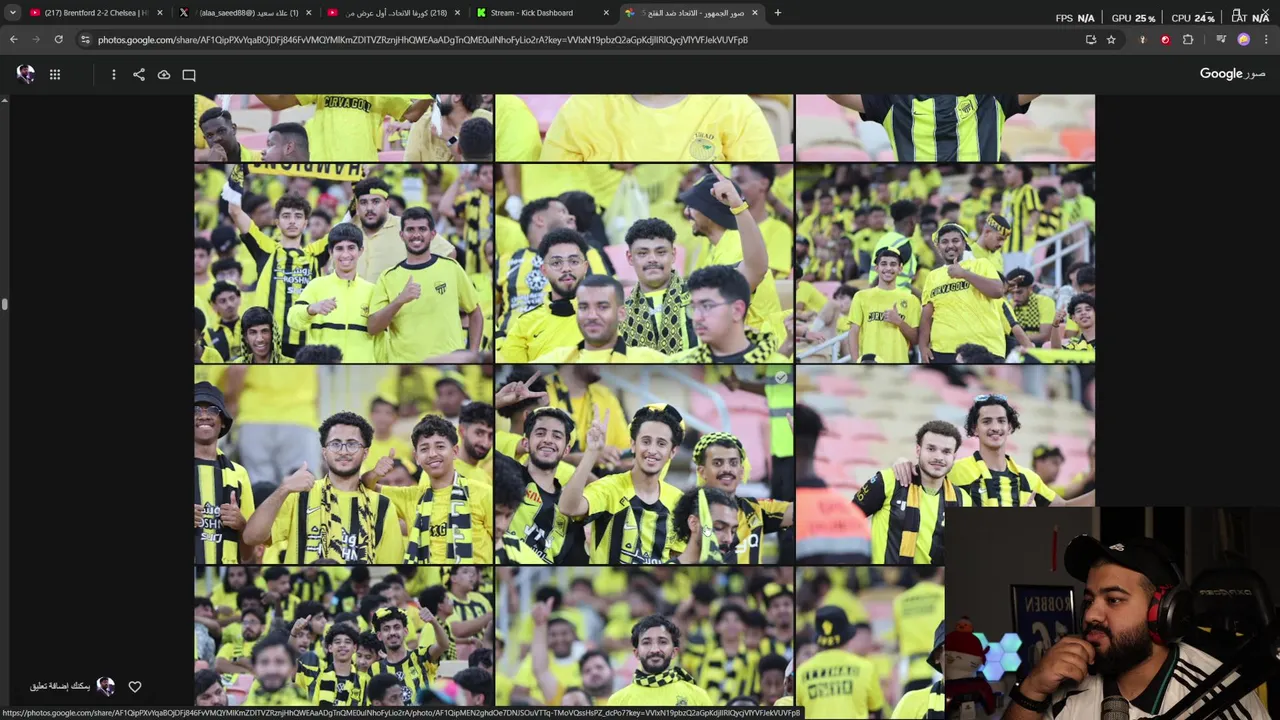Open the Google apps grid
The height and width of the screenshot is (720, 1280).
[55, 74]
